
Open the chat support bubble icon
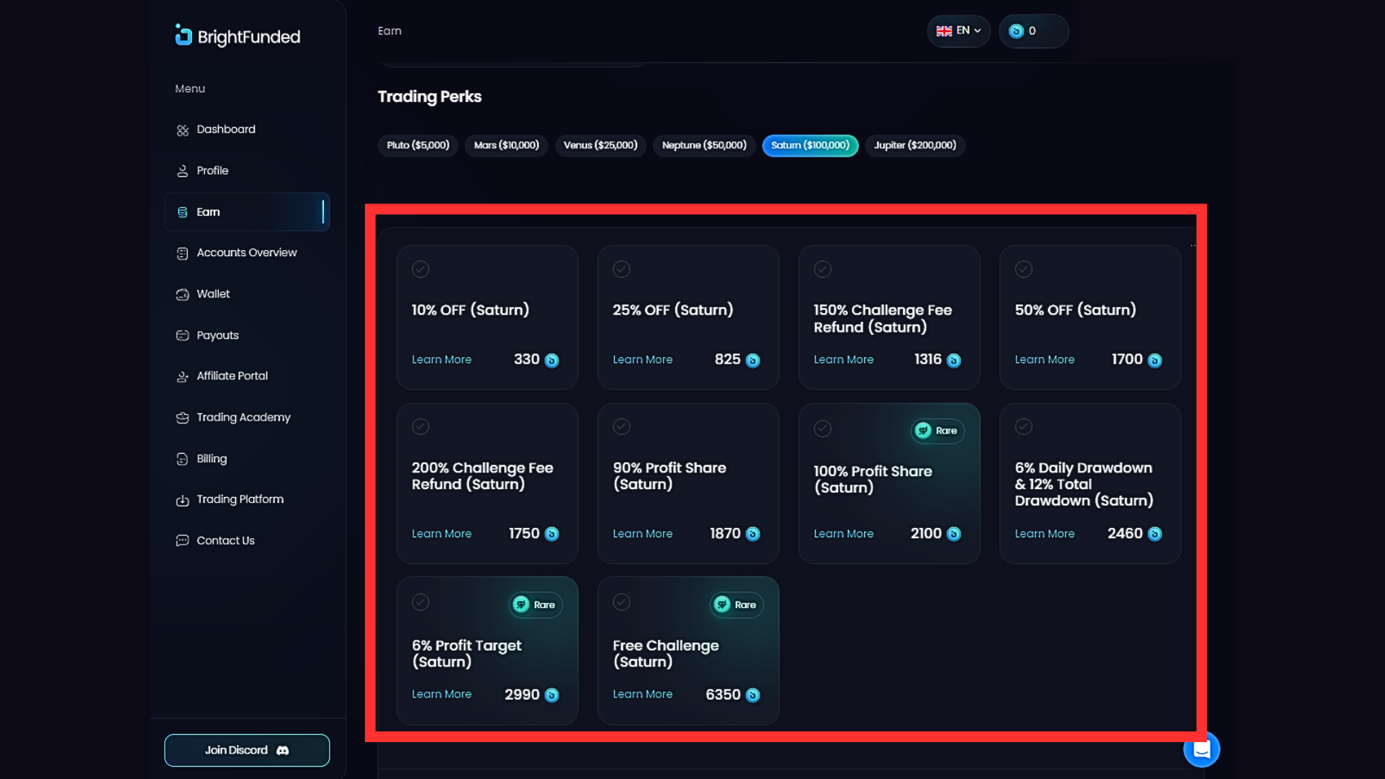1201,749
